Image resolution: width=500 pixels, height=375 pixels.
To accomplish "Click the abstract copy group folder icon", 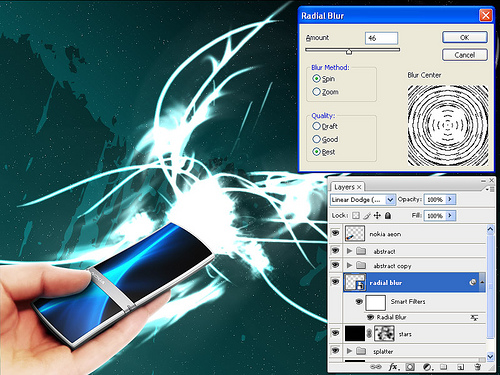I will (x=361, y=265).
